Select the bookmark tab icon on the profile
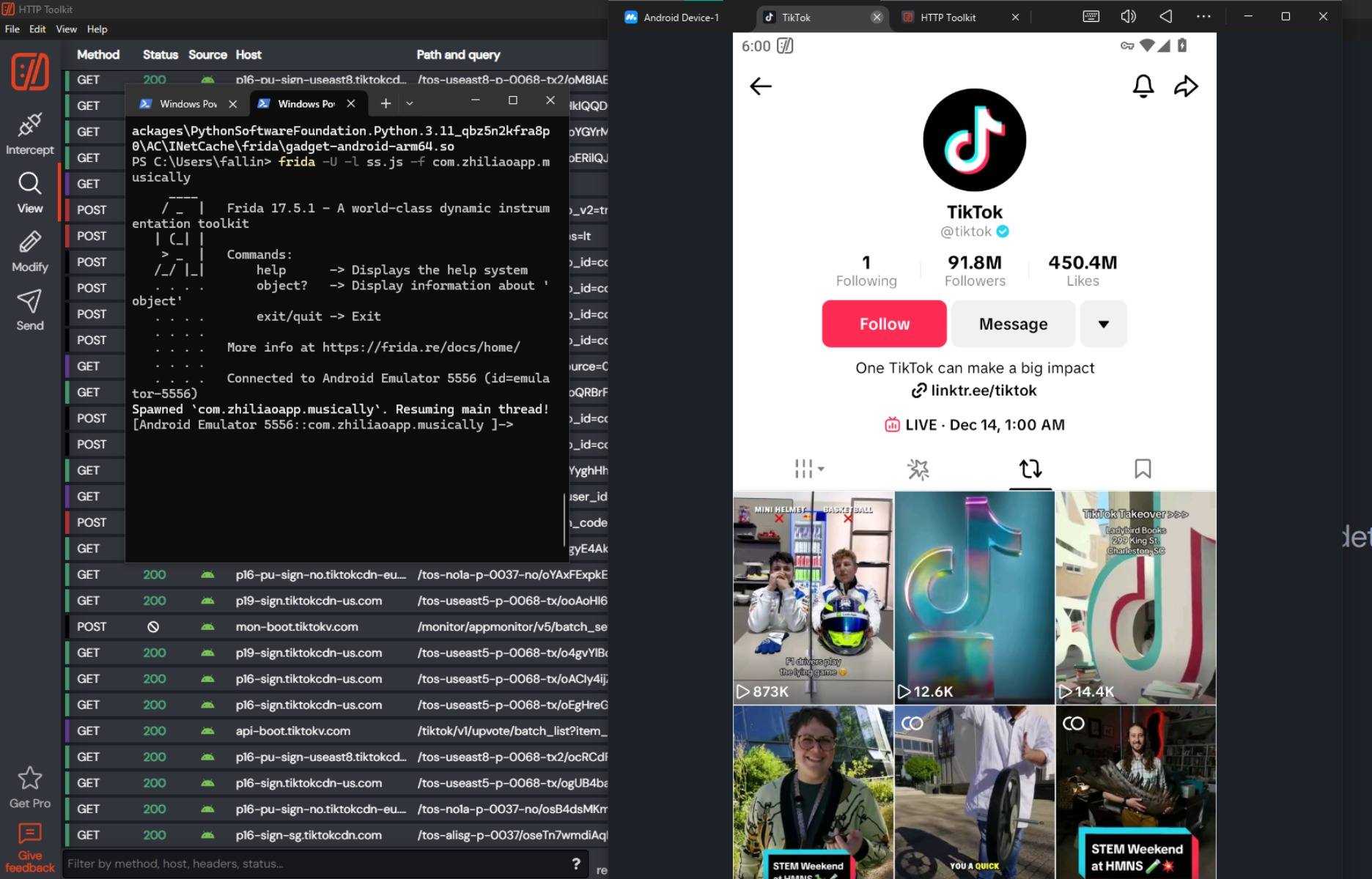 coord(1143,467)
